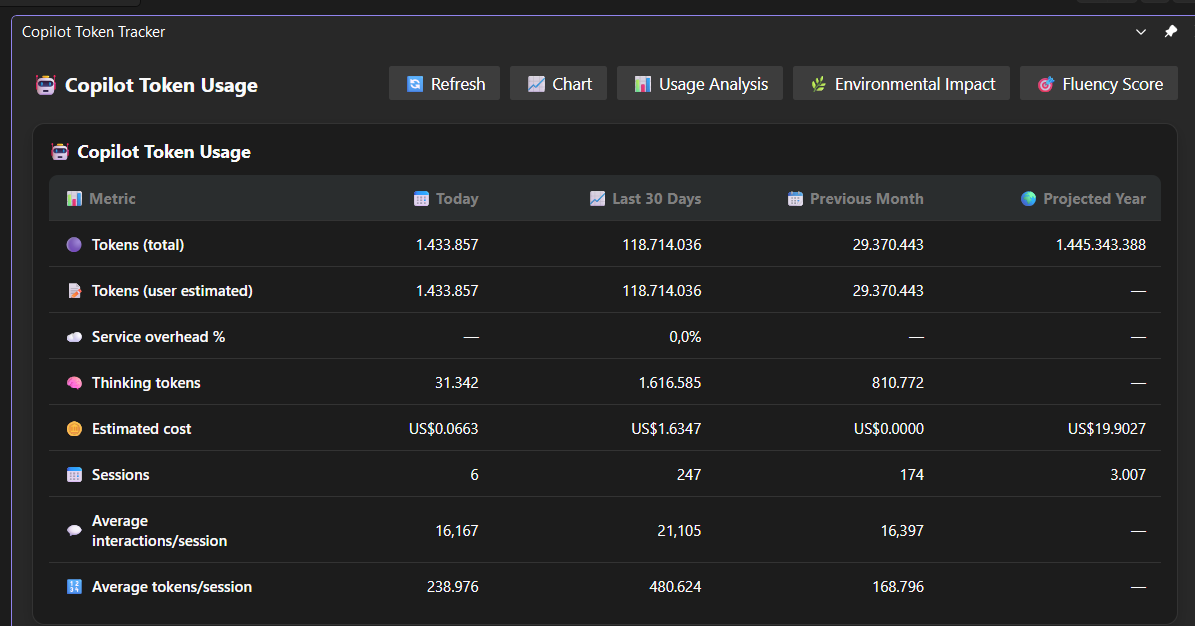Click the robot icon in the card heading
Viewport: 1195px width, 626px height.
click(59, 152)
